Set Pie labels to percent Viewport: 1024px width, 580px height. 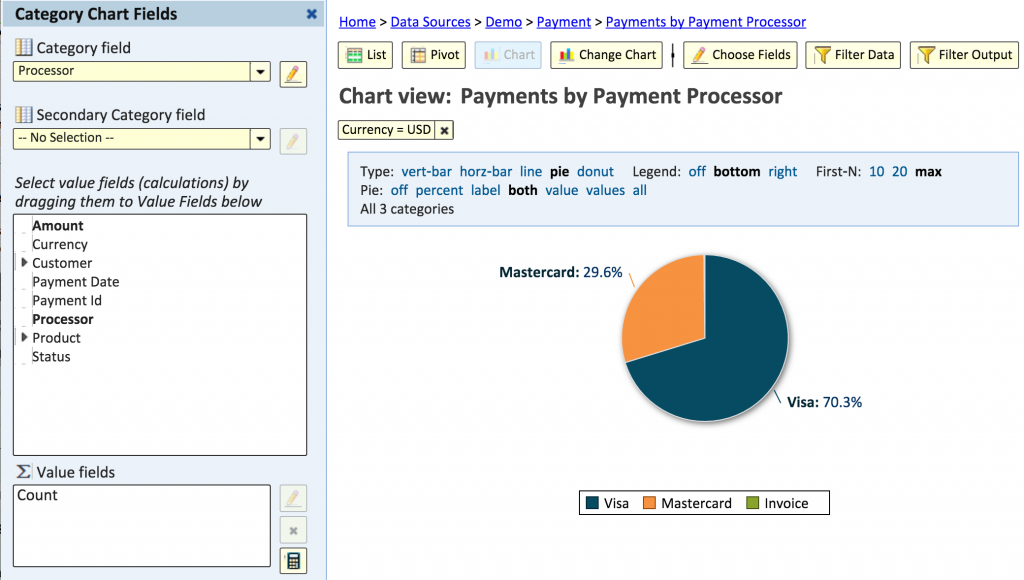point(440,190)
